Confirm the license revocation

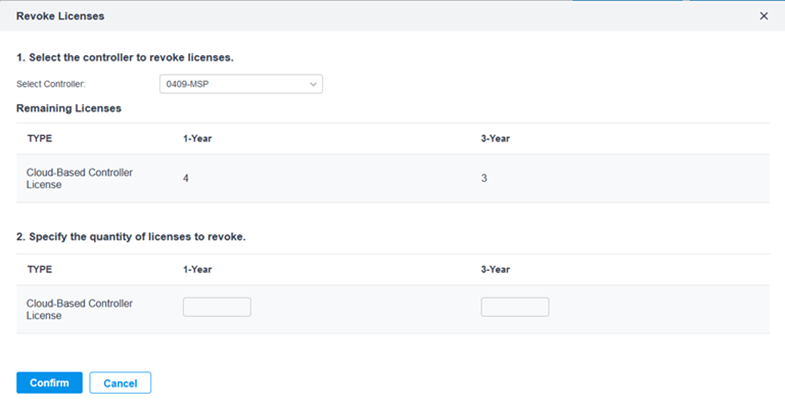tap(50, 383)
